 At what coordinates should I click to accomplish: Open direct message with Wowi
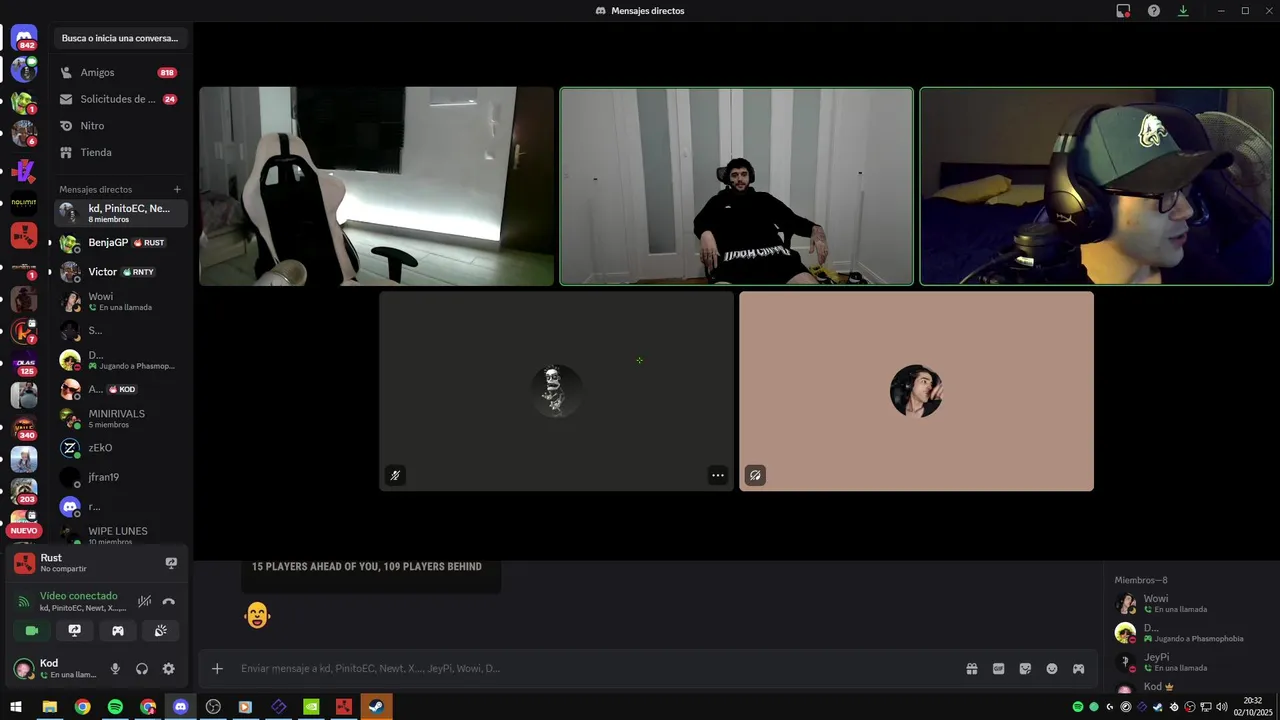(119, 301)
